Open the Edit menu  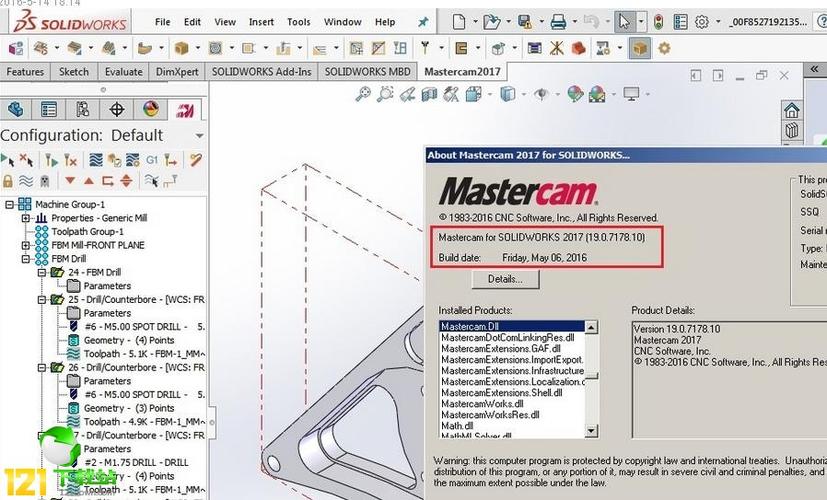point(192,22)
